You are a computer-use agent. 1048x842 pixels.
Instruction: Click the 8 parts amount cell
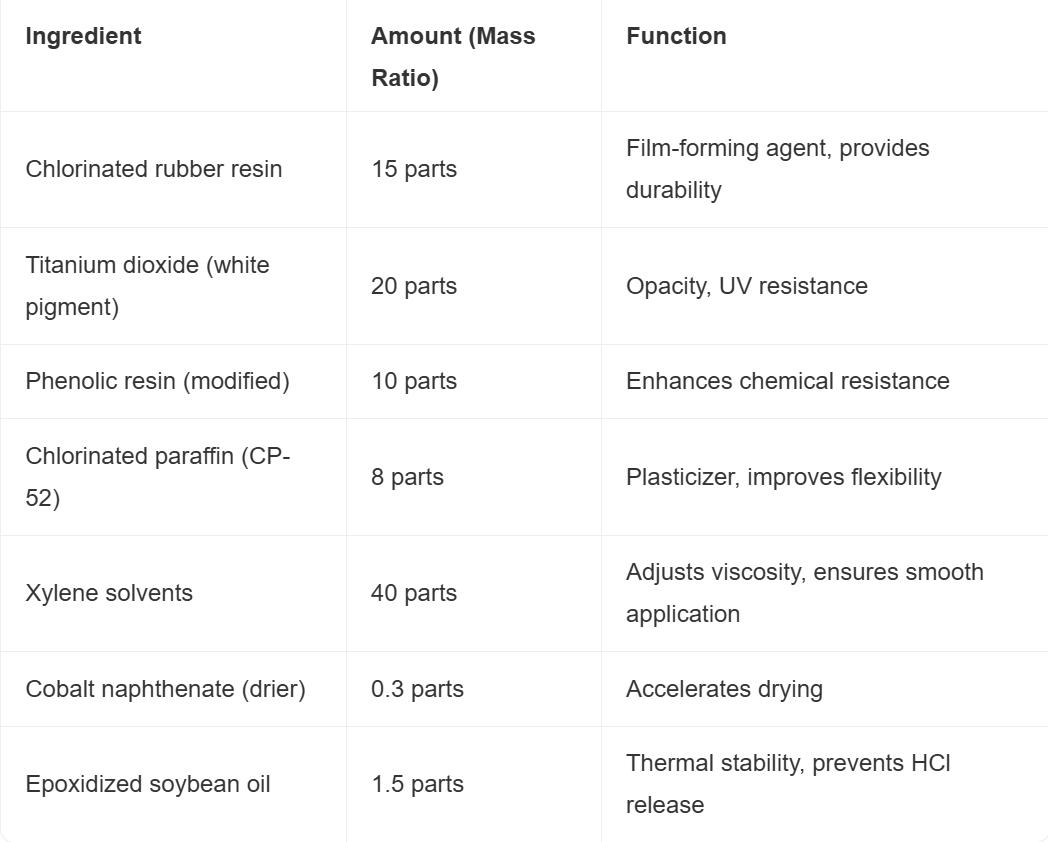click(x=407, y=477)
